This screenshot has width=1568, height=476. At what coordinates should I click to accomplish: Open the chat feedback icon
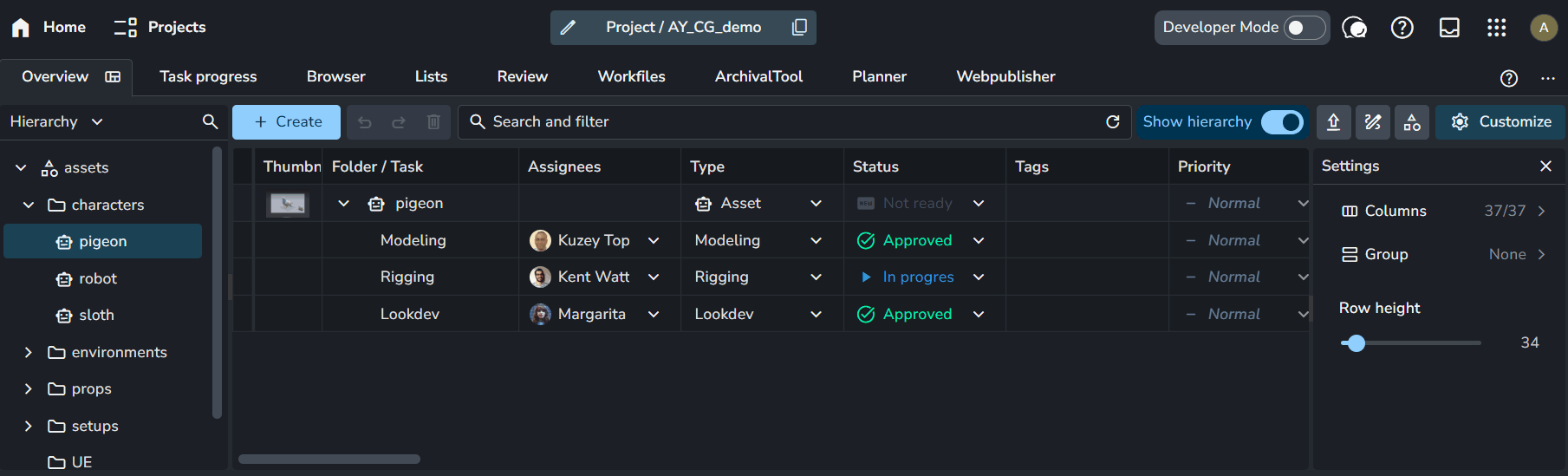(x=1354, y=28)
